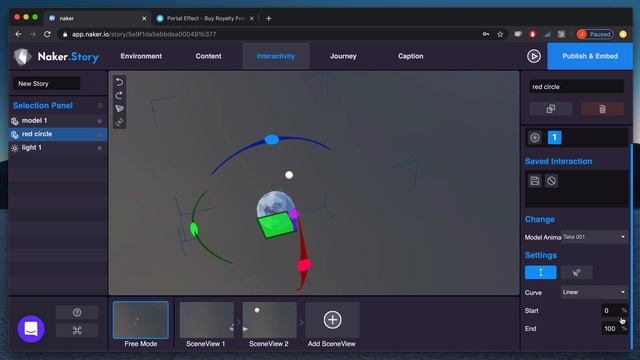Viewport: 640px width, 360px height.
Task: Edit the End percent field
Action: pos(614,329)
